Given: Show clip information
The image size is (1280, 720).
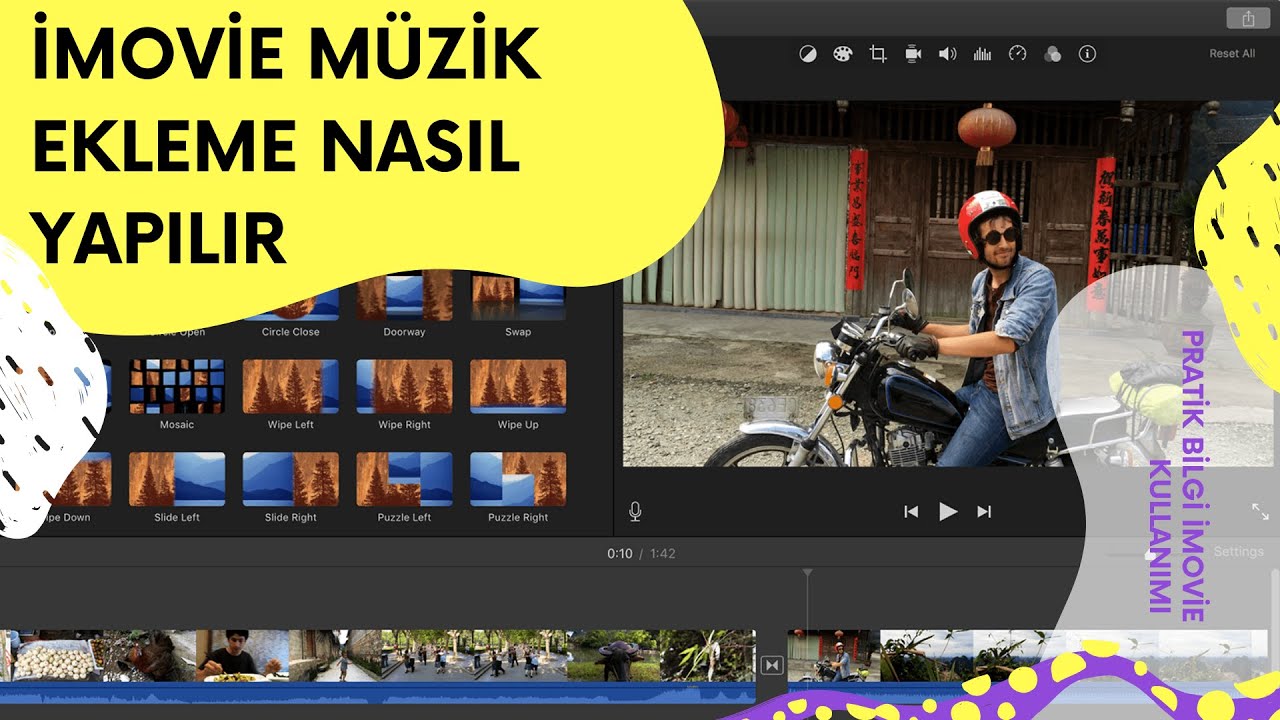Looking at the screenshot, I should [x=1088, y=54].
